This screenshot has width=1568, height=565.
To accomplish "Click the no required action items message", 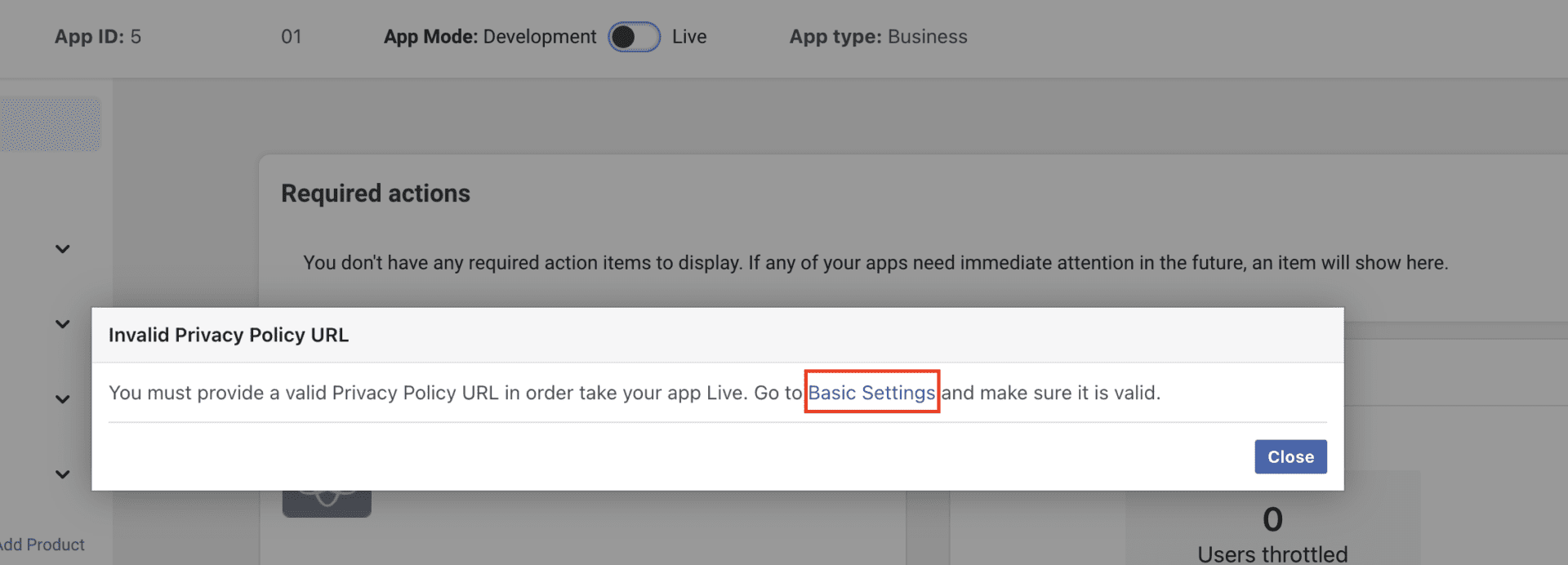I will pos(875,263).
